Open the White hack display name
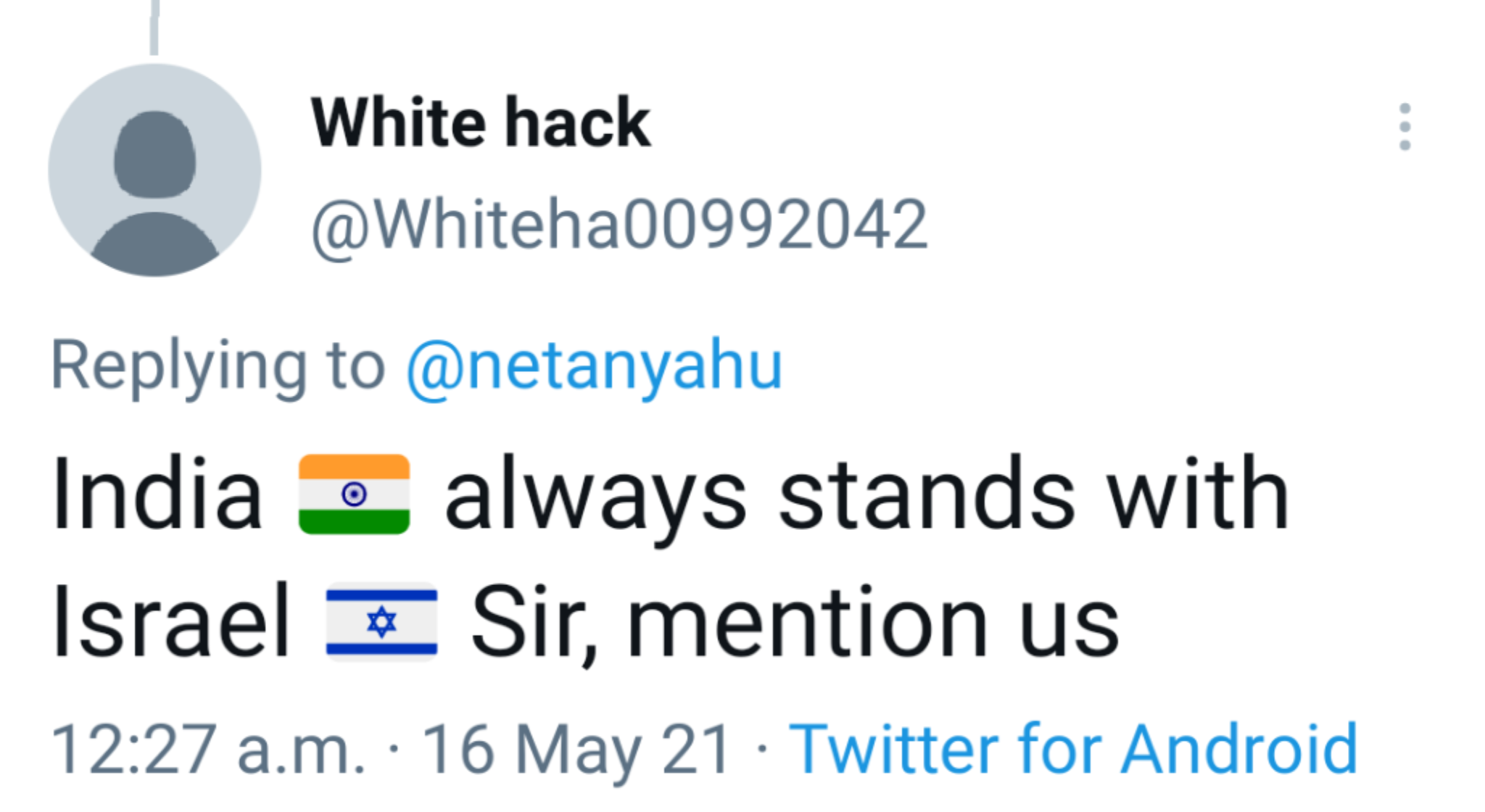 click(x=481, y=123)
